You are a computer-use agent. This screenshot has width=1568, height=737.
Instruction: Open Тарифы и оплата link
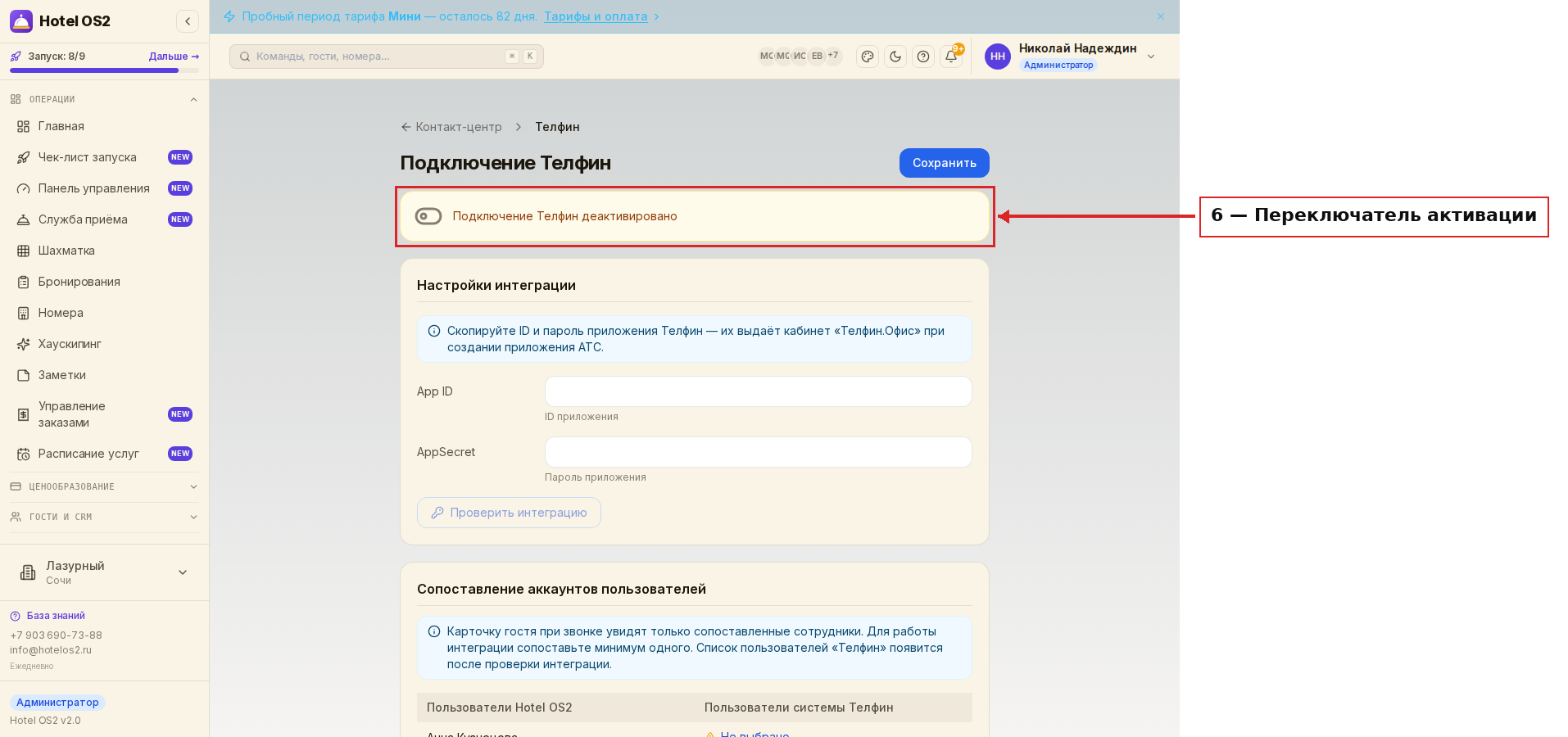pos(596,16)
